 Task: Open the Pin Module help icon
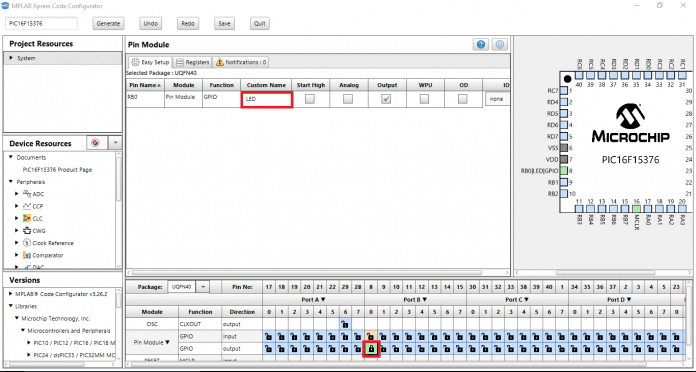(481, 44)
